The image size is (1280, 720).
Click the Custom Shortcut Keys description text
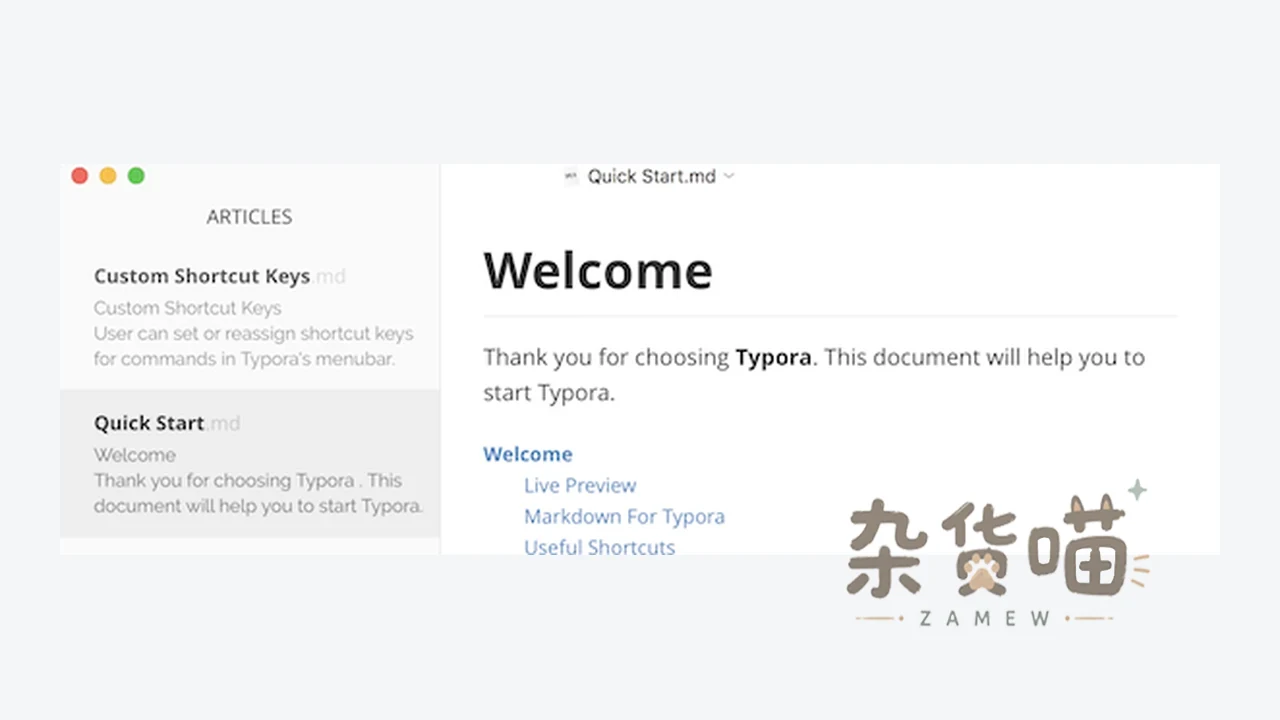253,333
